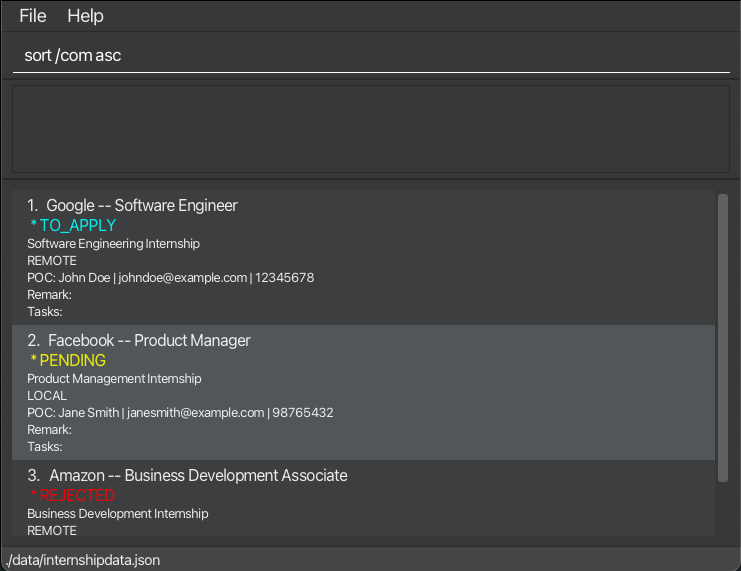
Task: Click the REJECTED status label
Action: (x=72, y=496)
